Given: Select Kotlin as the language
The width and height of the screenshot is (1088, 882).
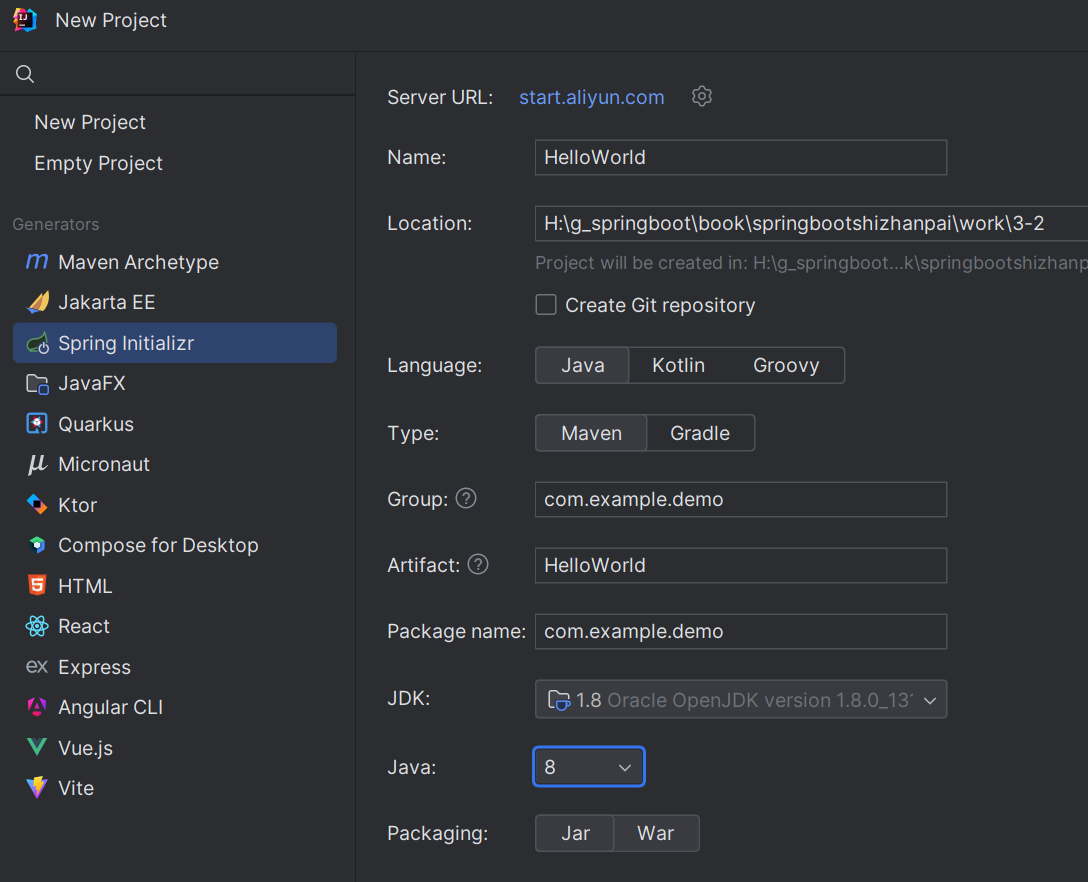Looking at the screenshot, I should 678,365.
